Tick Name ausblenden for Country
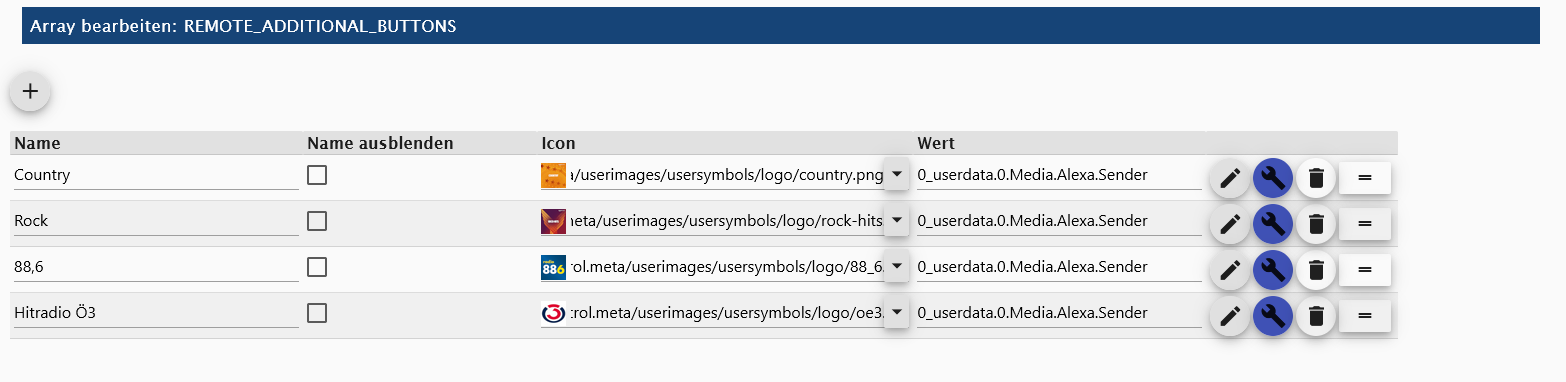The height and width of the screenshot is (382, 1566). pos(317,175)
